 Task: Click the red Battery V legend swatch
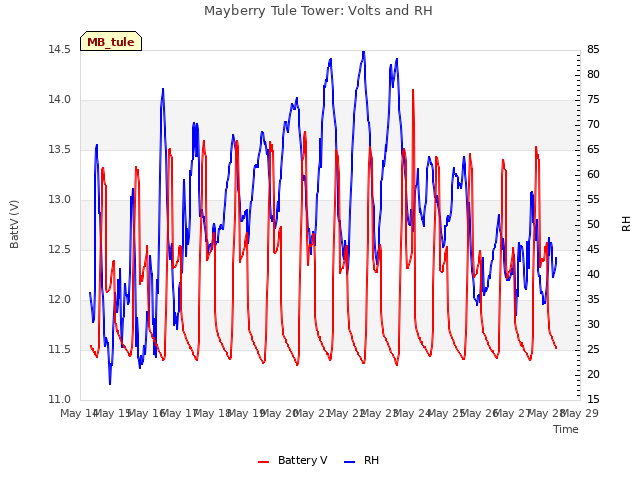click(x=264, y=462)
